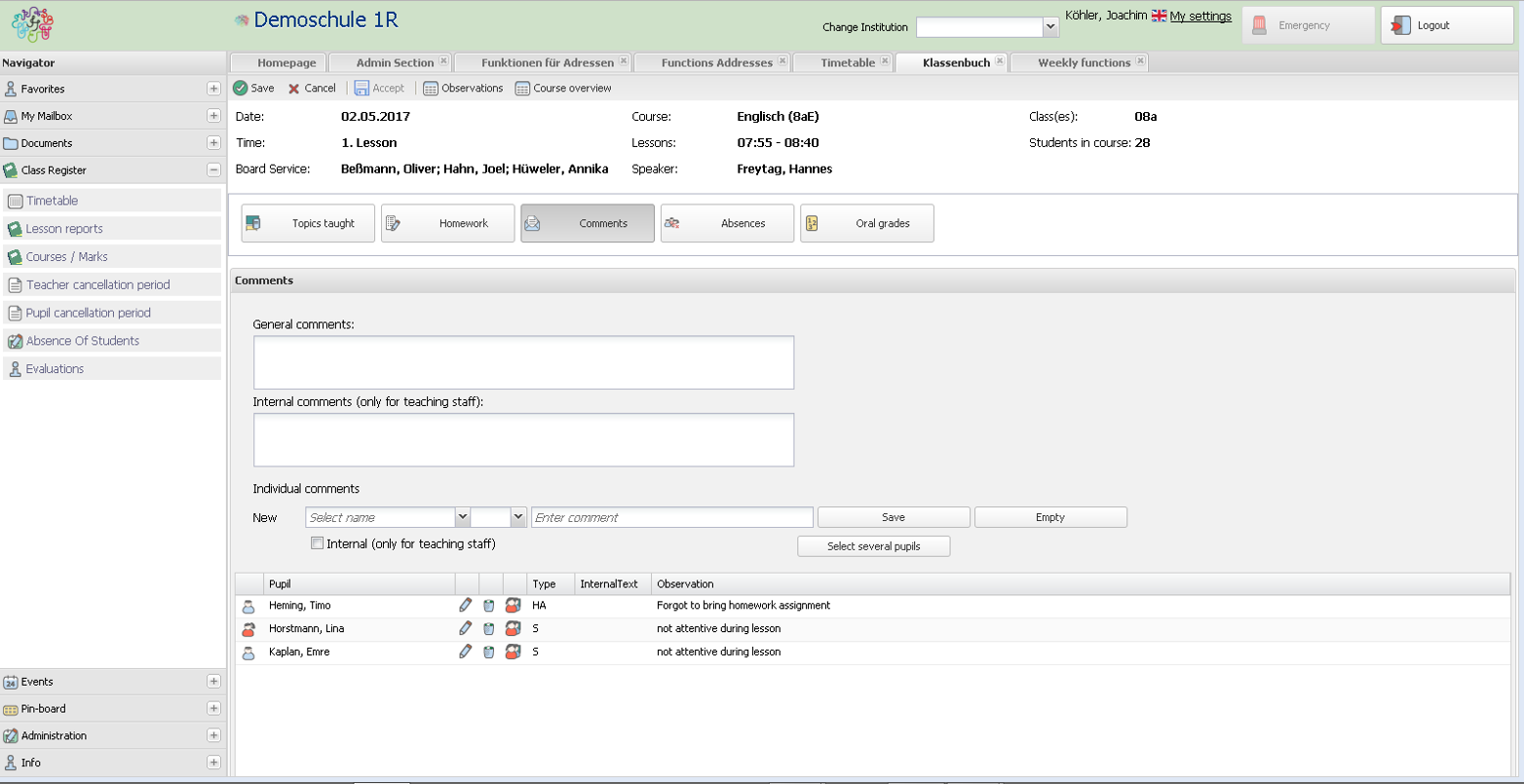Click the General comments text area
The height and width of the screenshot is (784, 1524).
pos(523,362)
